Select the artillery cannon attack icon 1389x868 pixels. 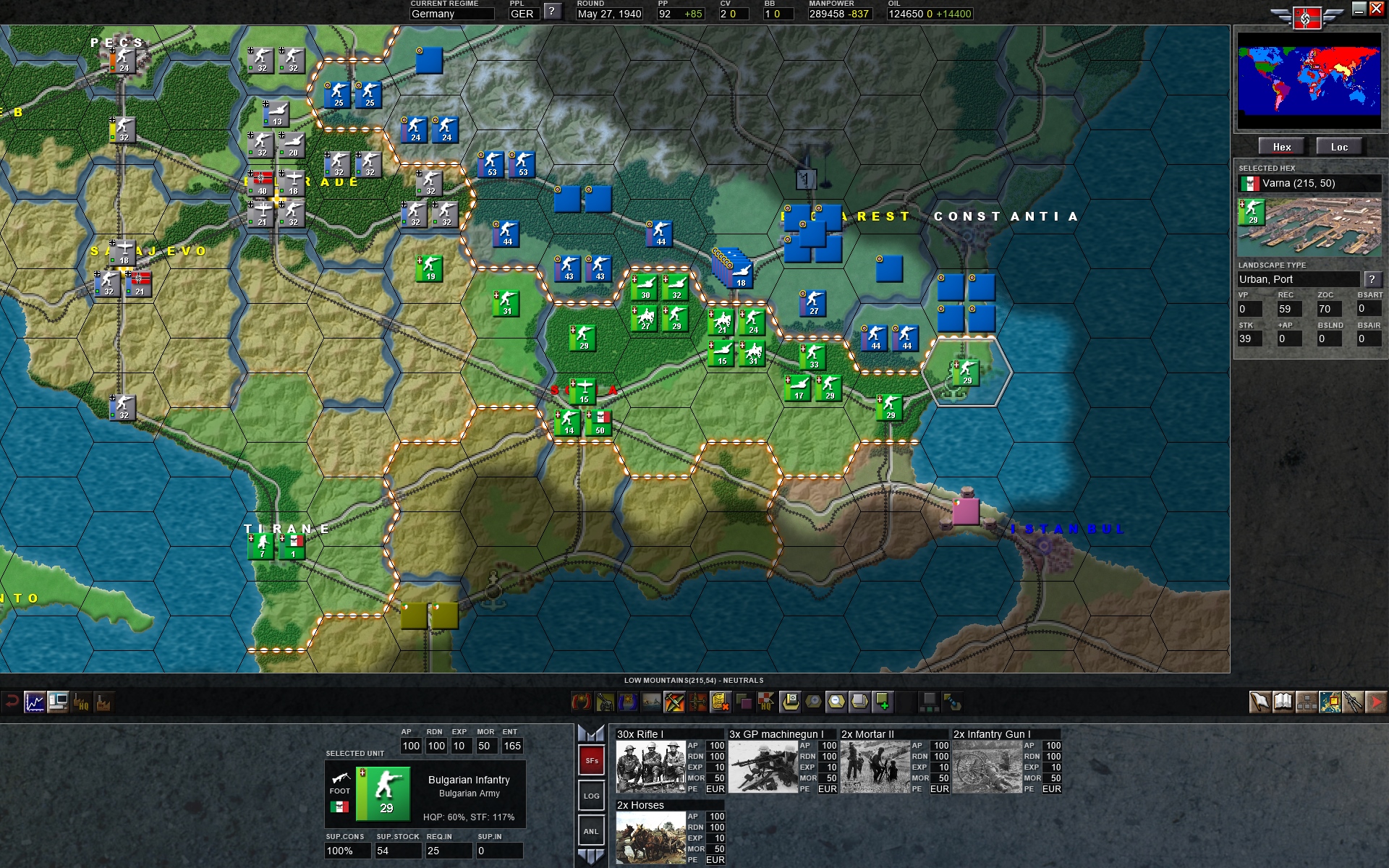[605, 702]
